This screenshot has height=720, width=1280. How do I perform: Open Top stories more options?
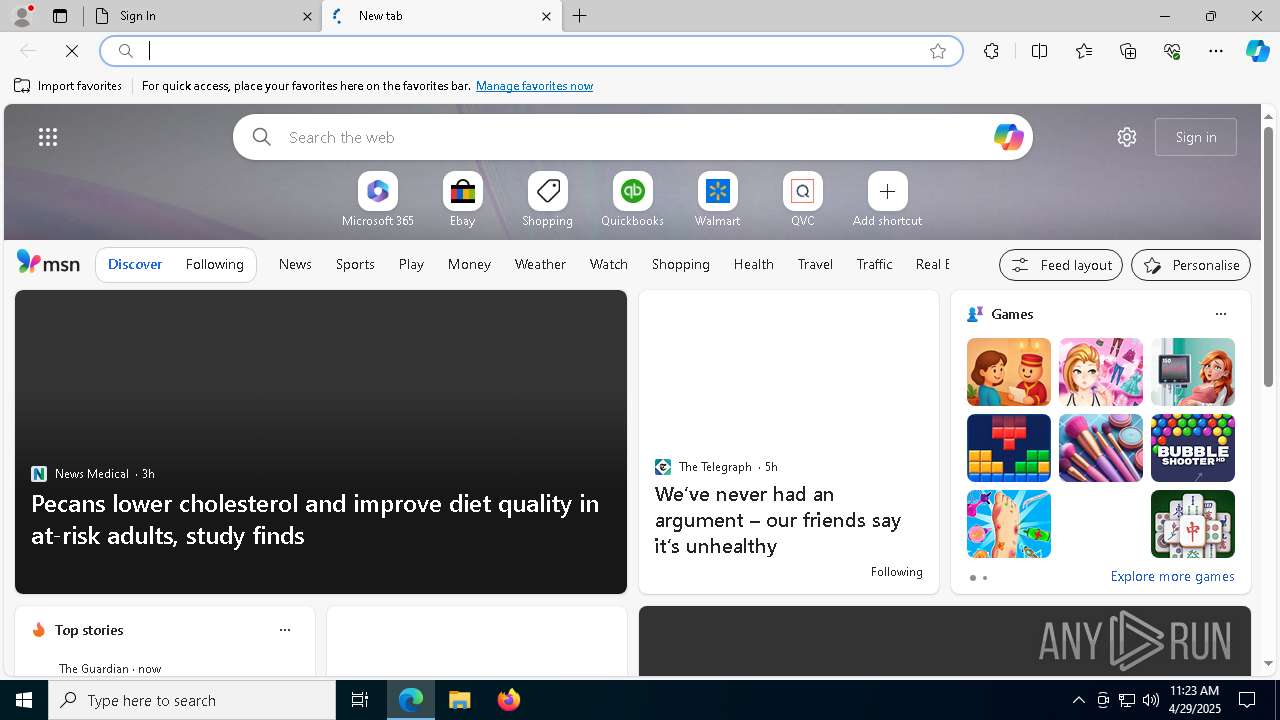click(x=285, y=630)
